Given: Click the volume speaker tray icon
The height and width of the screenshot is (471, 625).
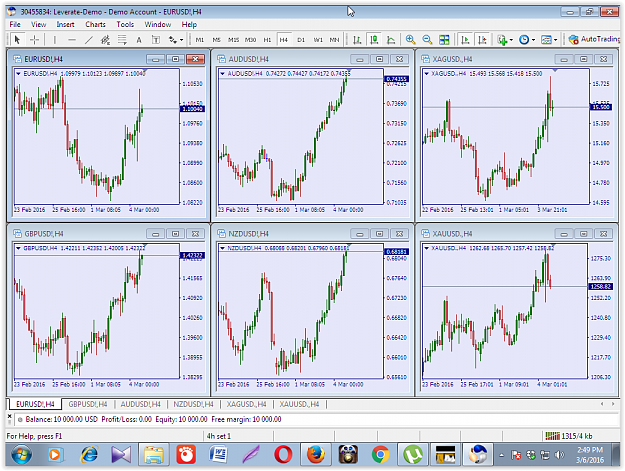Looking at the screenshot, I should click(x=560, y=455).
